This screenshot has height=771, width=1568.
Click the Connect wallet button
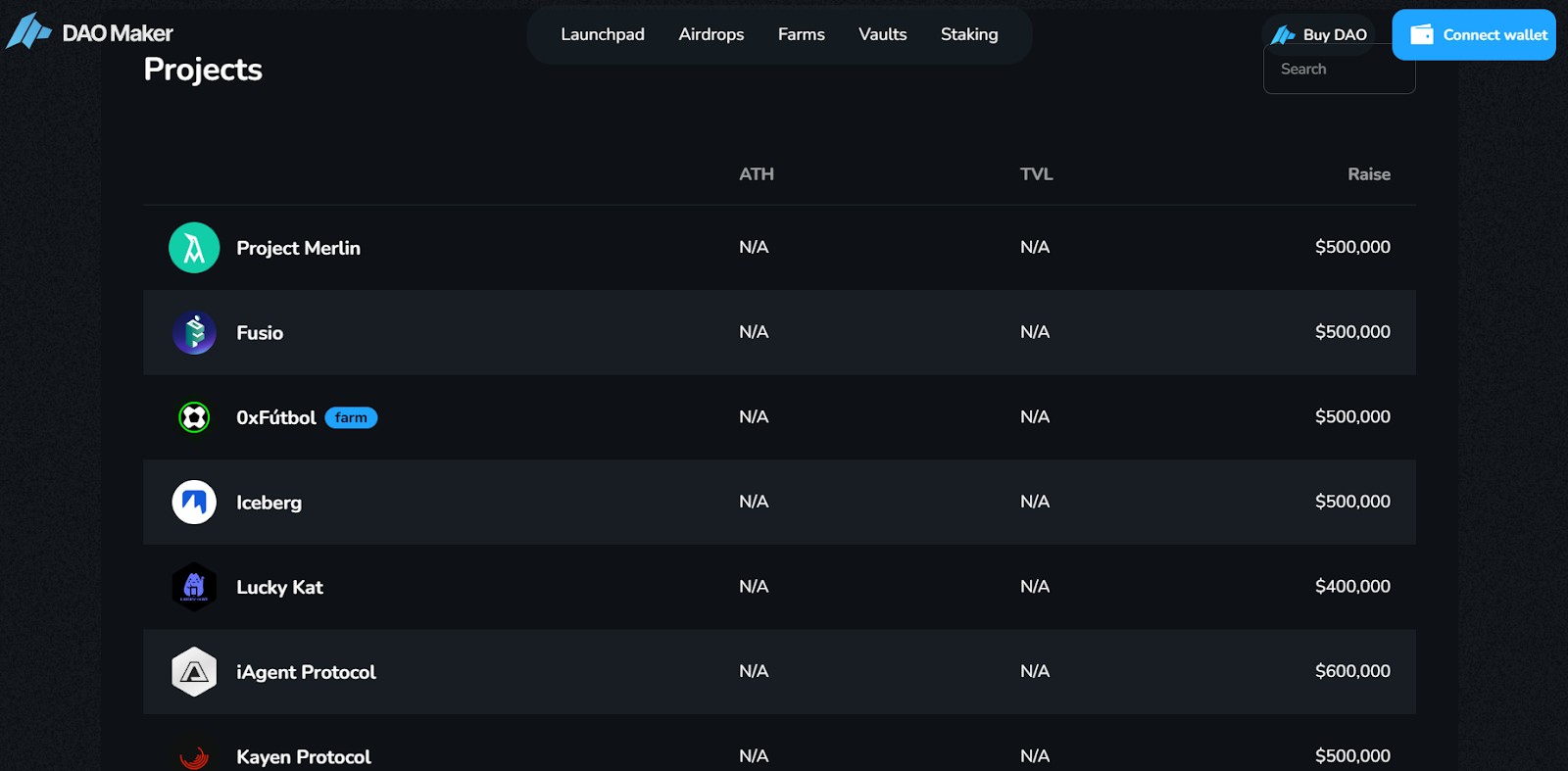click(x=1474, y=34)
